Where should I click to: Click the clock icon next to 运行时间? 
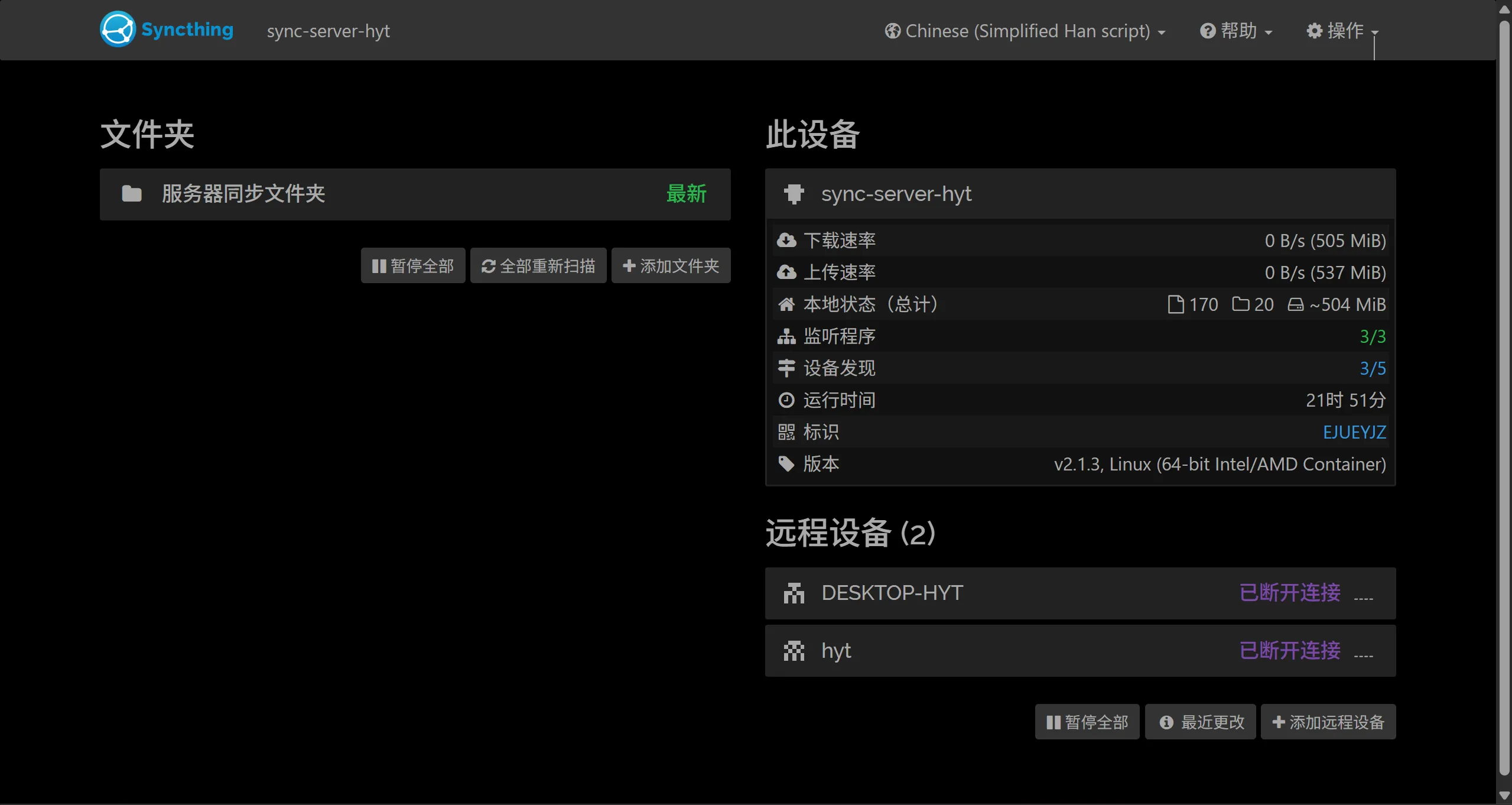click(x=786, y=400)
